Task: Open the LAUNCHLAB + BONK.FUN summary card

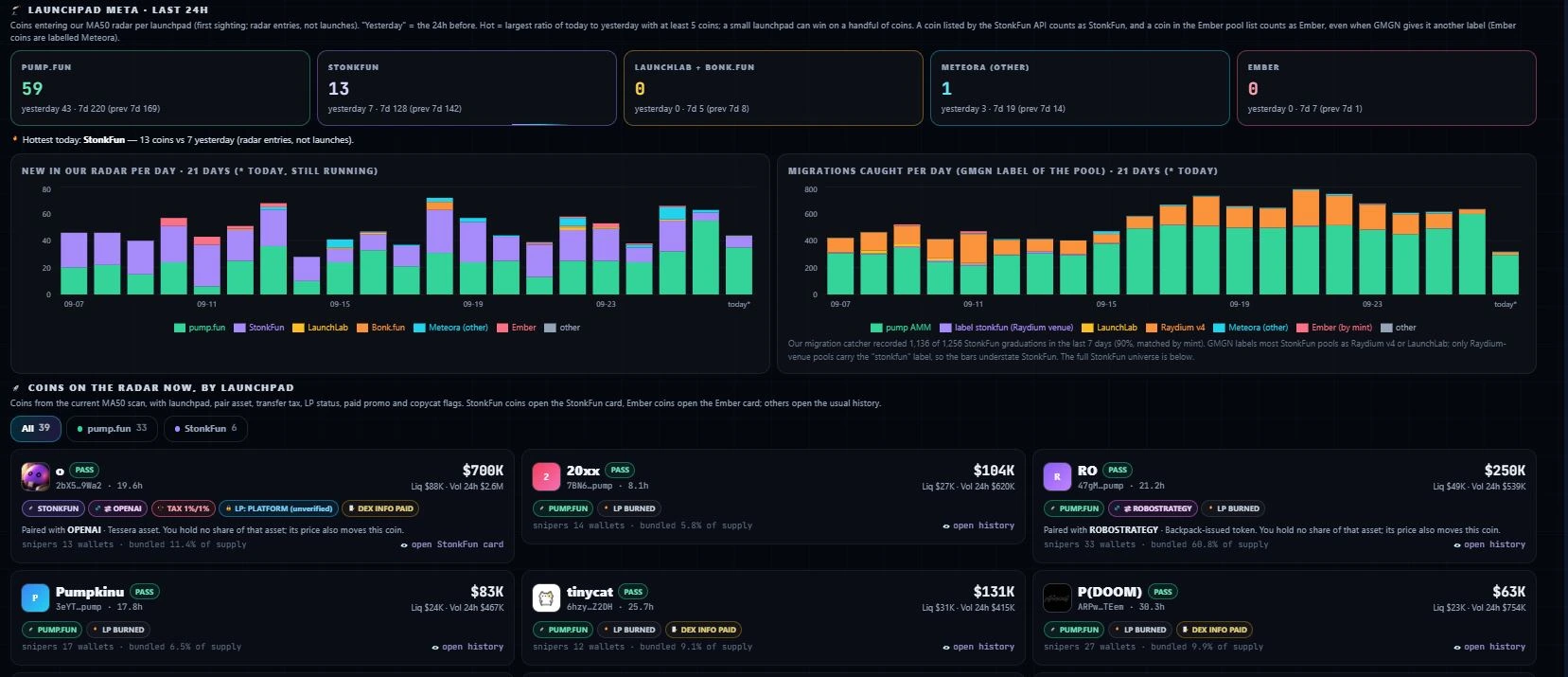Action: [773, 88]
